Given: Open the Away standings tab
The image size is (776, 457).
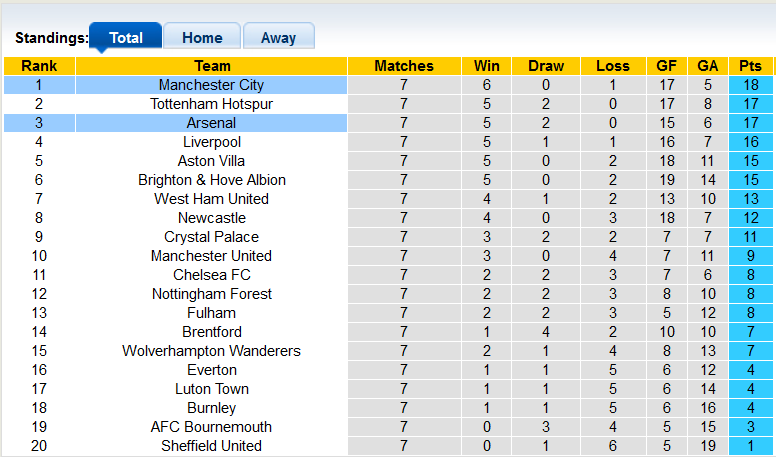Looking at the screenshot, I should 278,37.
